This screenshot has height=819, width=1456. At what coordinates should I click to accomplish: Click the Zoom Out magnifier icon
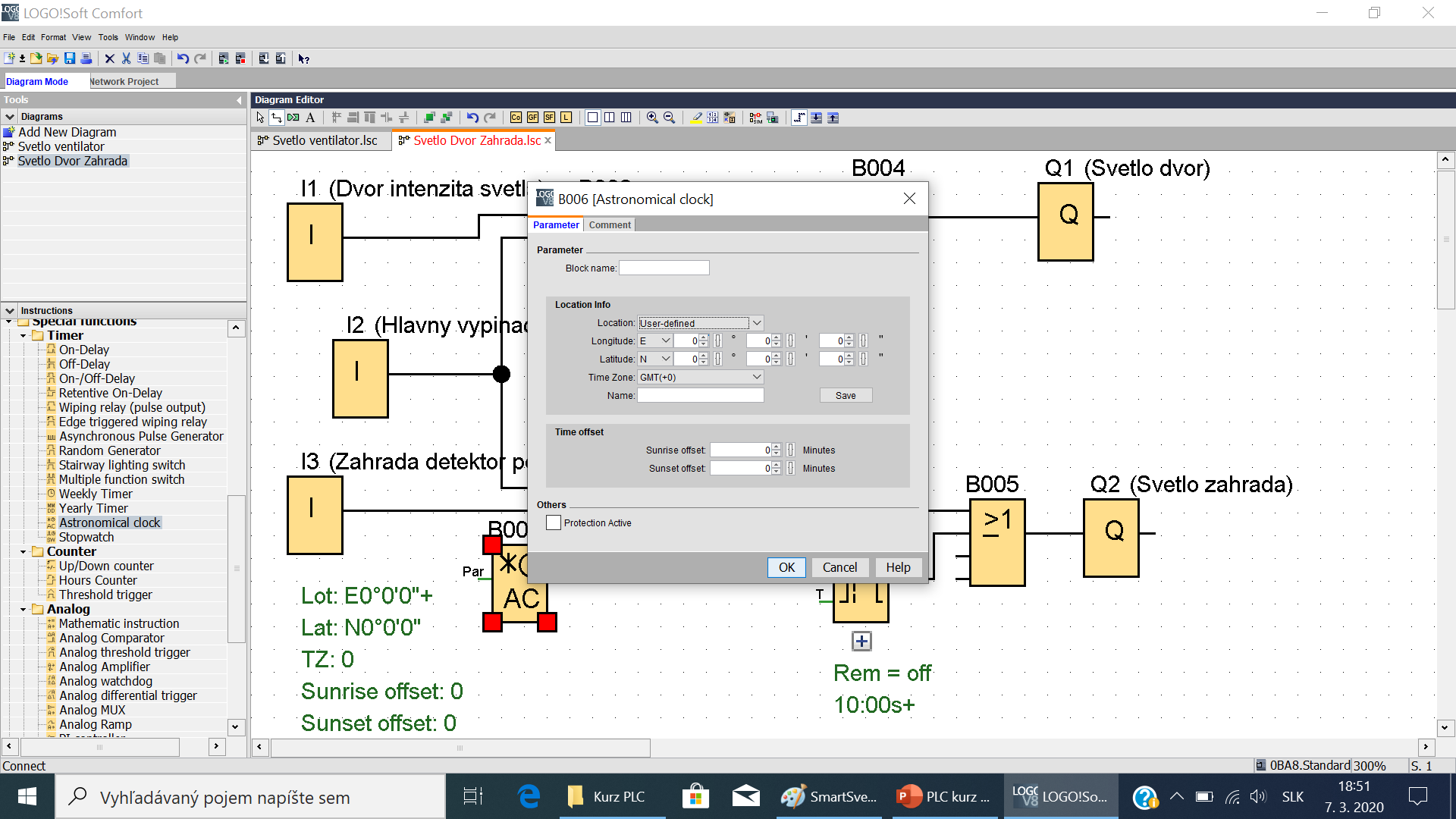(669, 118)
